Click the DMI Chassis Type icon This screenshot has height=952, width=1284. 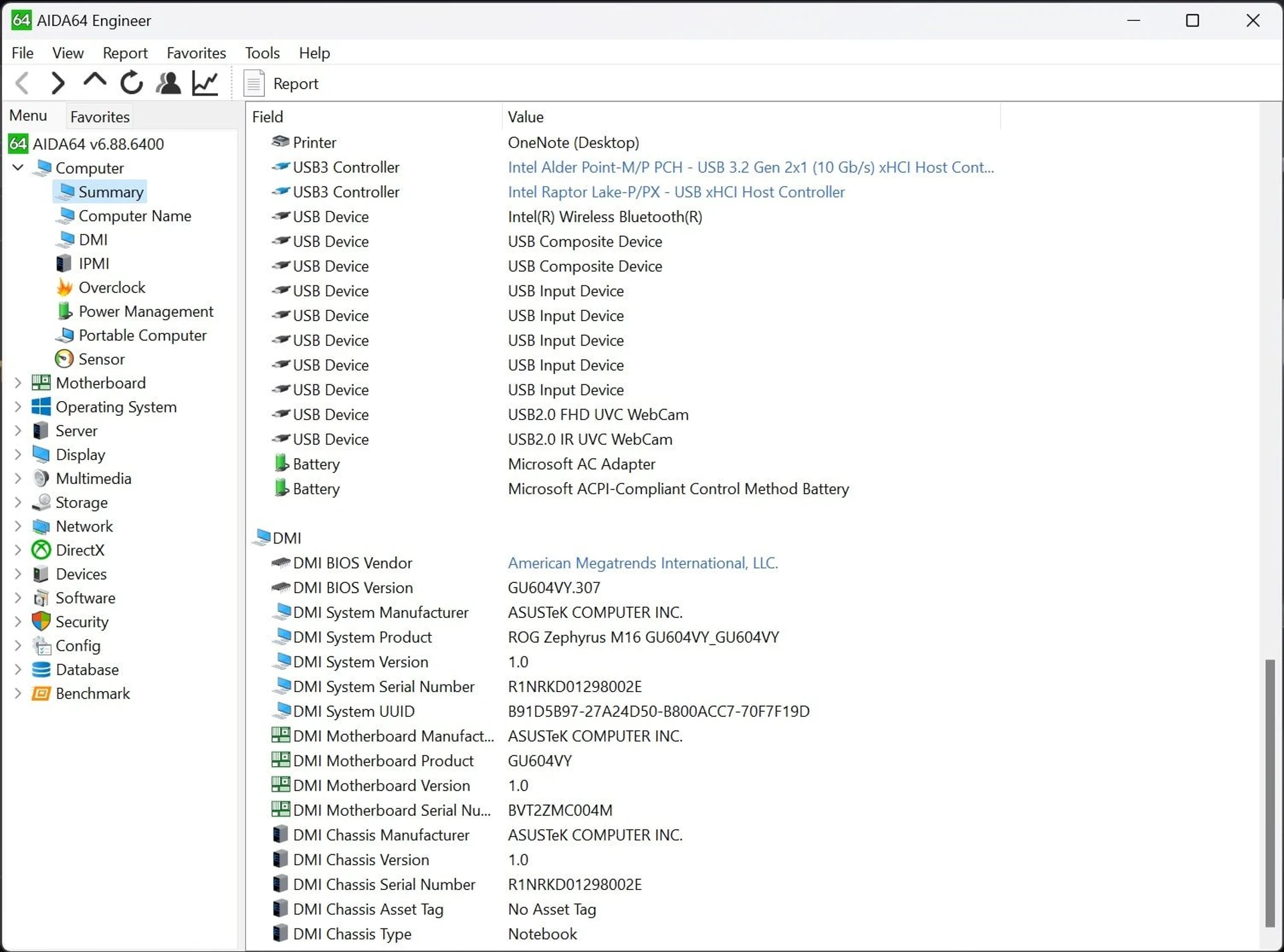[x=280, y=933]
